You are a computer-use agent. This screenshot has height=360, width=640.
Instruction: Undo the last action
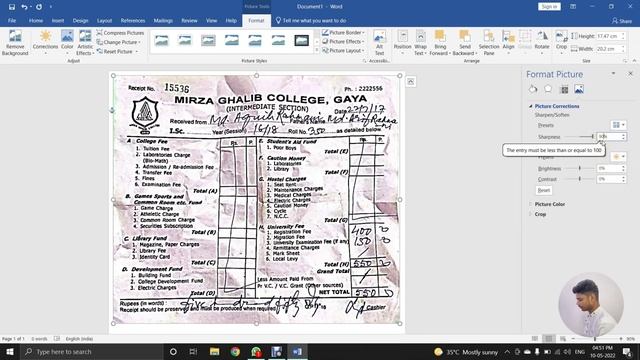coord(24,7)
